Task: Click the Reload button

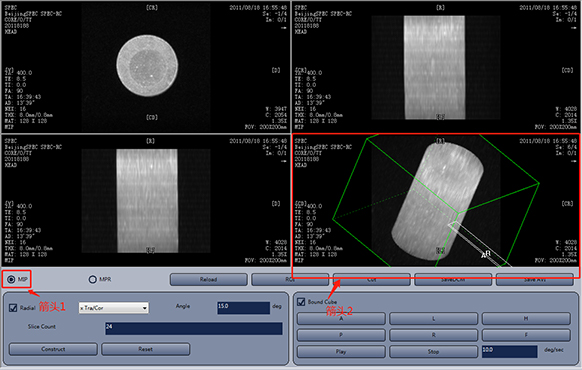Action: click(209, 279)
